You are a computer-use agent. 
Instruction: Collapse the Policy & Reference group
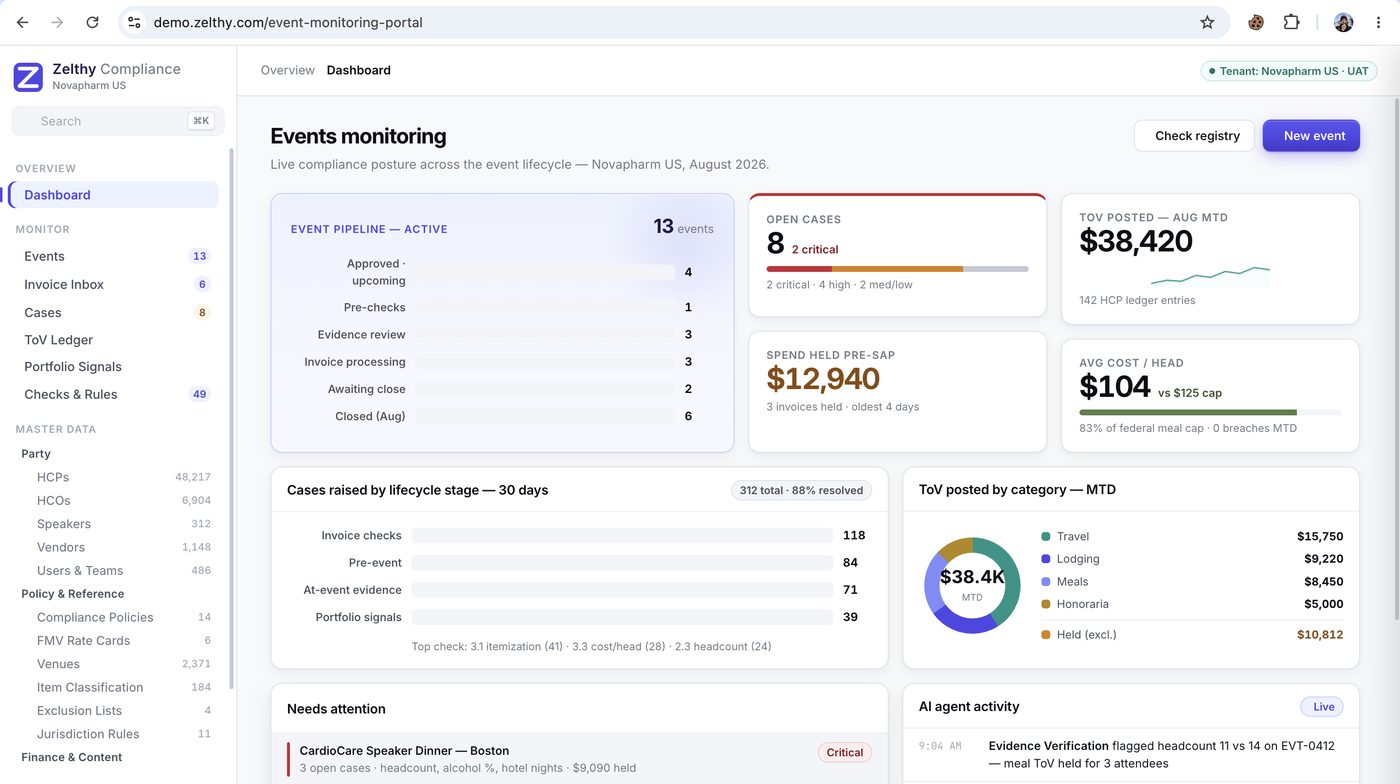point(72,593)
